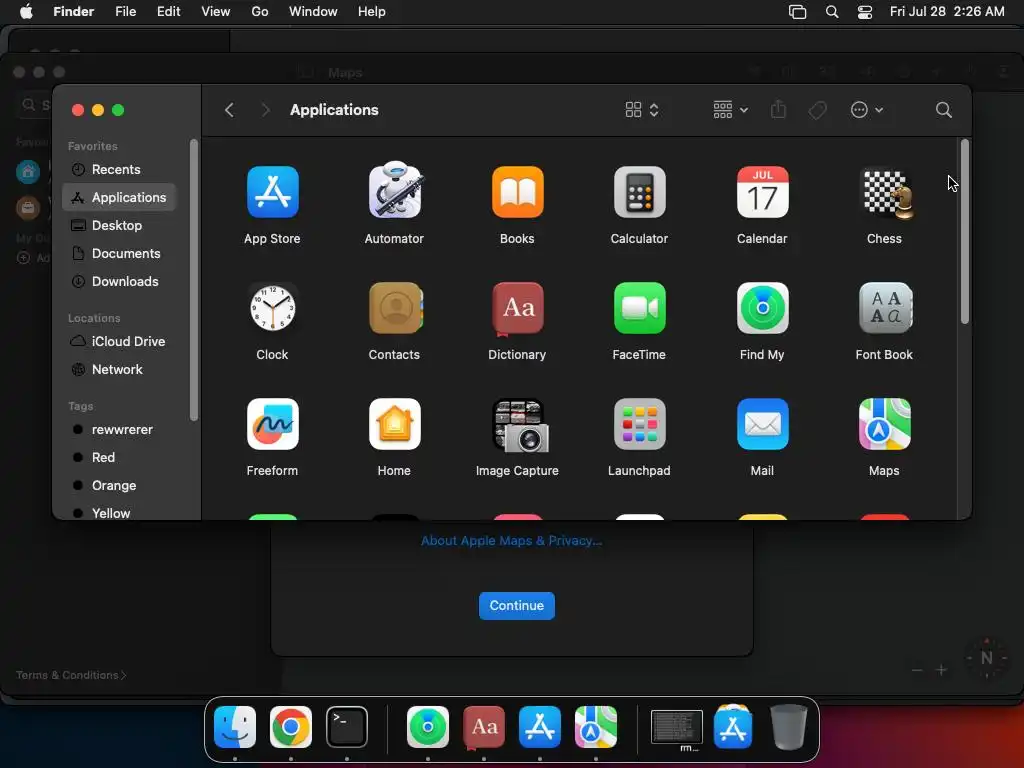The width and height of the screenshot is (1024, 768).
Task: Open About Apple Maps & Privacy link
Action: click(511, 541)
